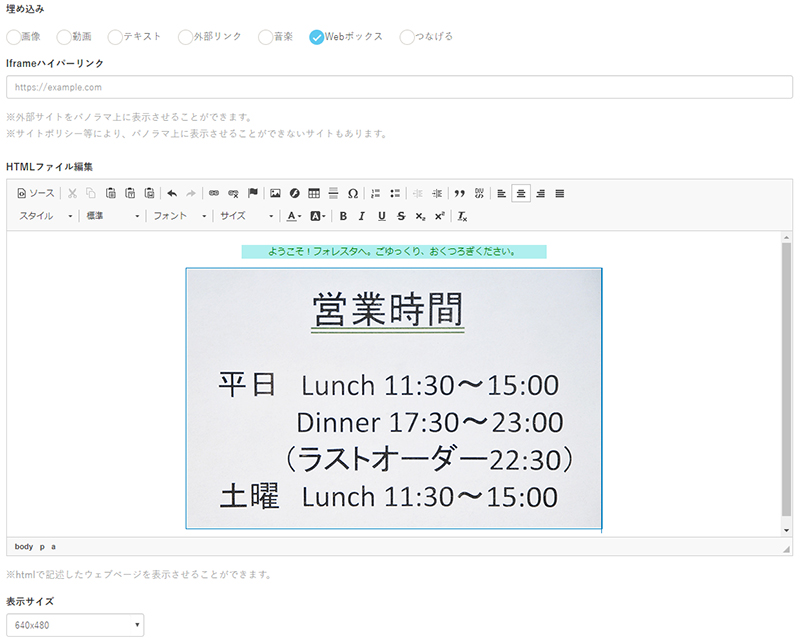Screen dimensions: 800x643
Task: Select the 画像 radio button
Action: click(x=14, y=37)
